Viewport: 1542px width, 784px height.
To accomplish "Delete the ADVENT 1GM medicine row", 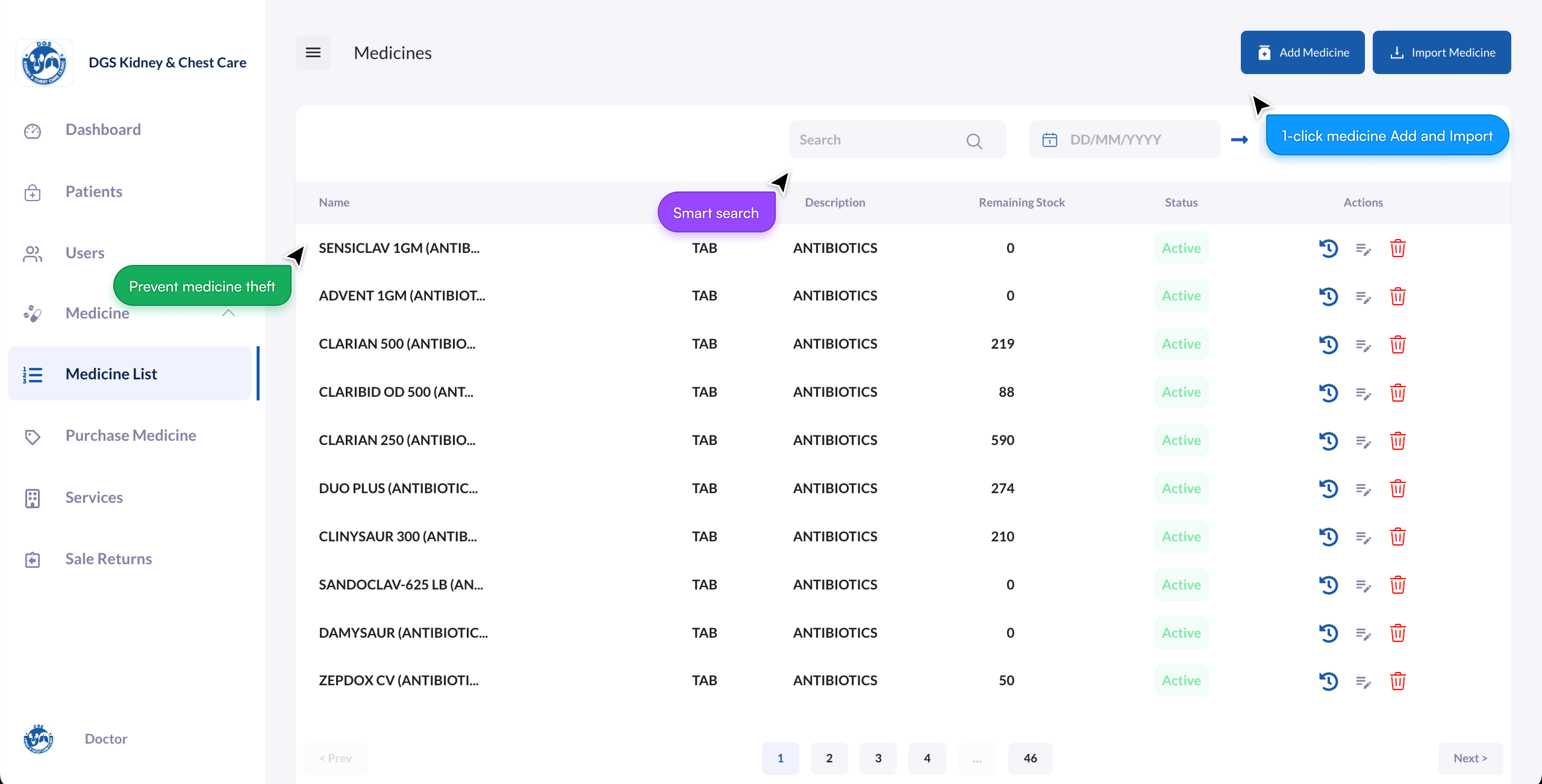I will pyautogui.click(x=1398, y=296).
